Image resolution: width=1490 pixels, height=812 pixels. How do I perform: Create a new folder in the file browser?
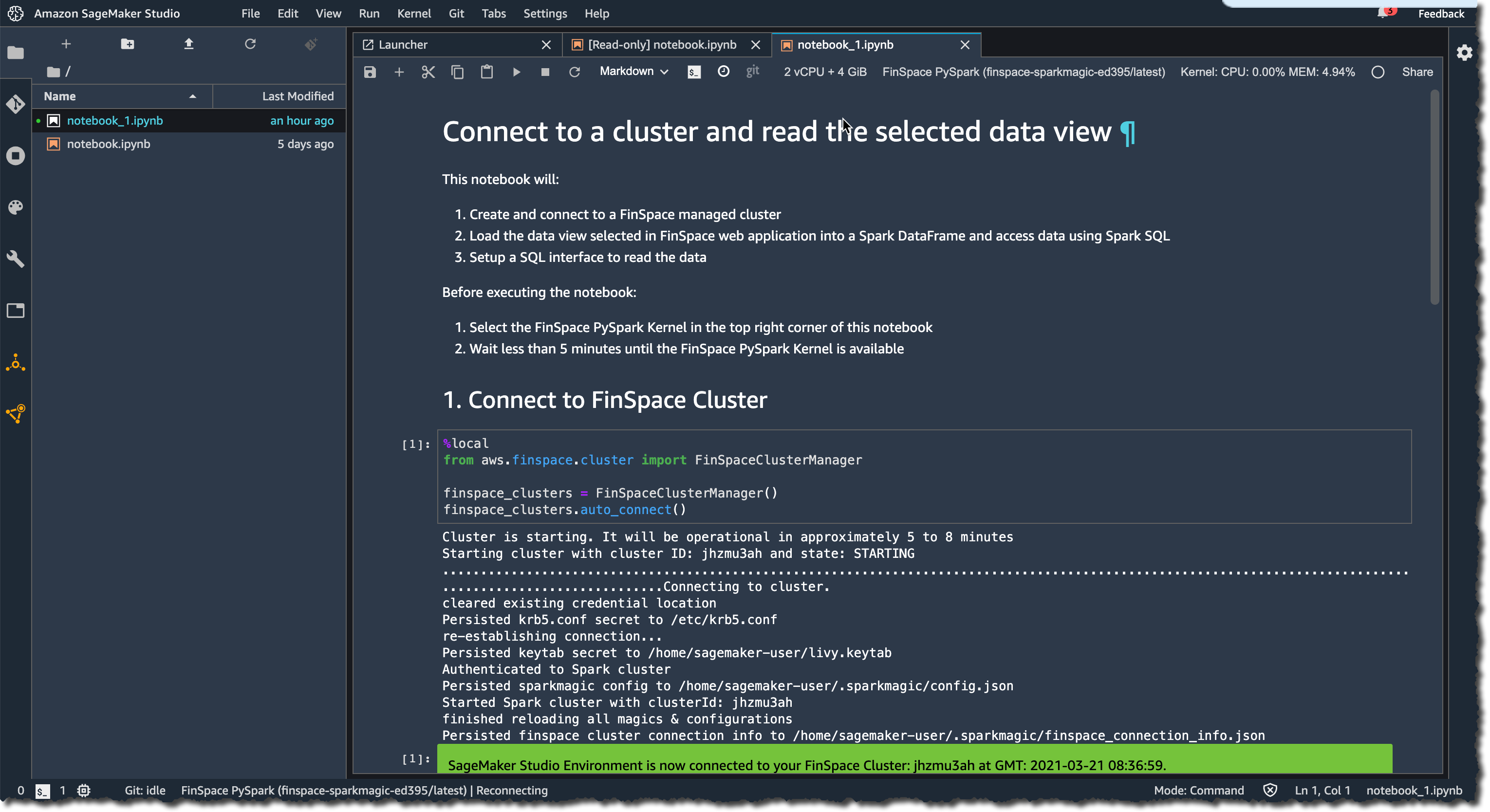click(127, 44)
